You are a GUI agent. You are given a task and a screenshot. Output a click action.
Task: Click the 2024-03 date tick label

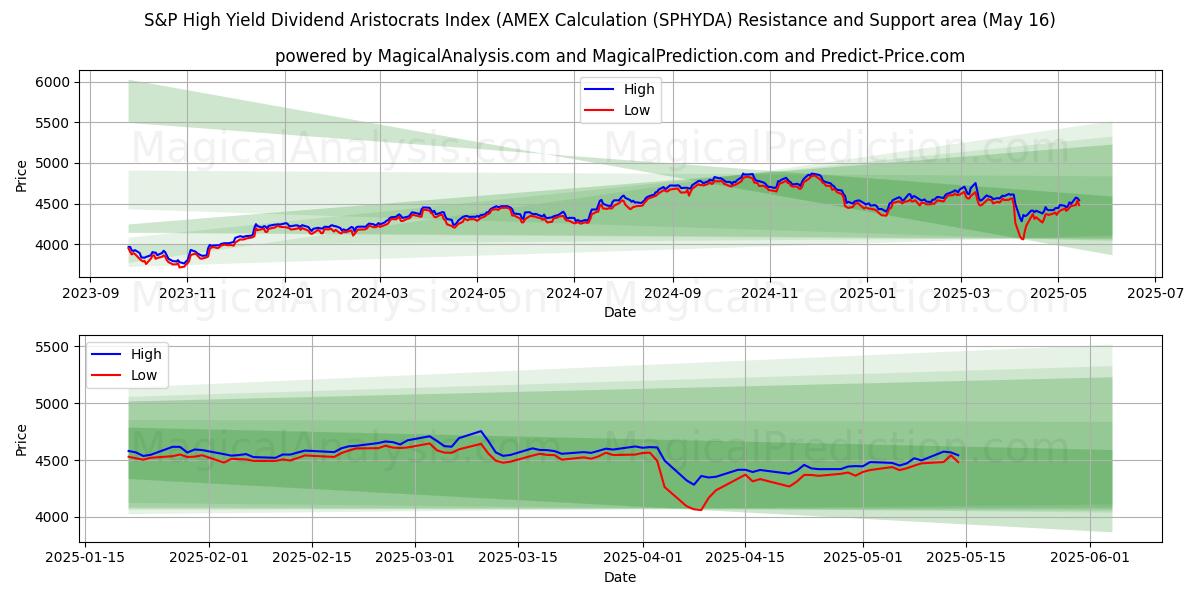coord(379,294)
